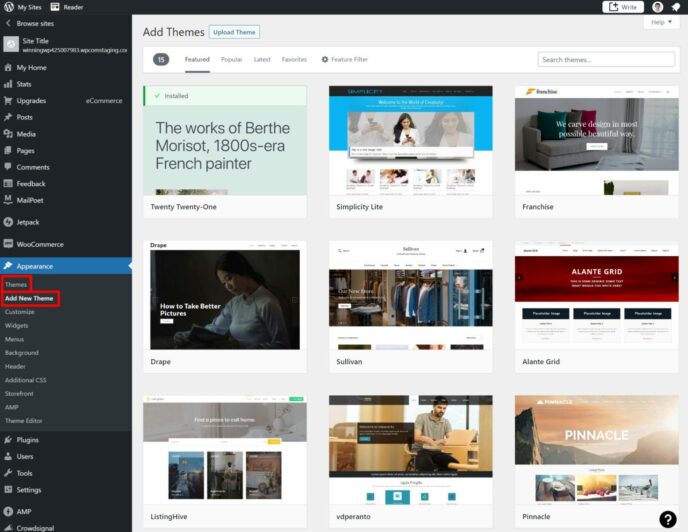Image resolution: width=688 pixels, height=532 pixels.
Task: Go back via Browse sites chevron
Action: pos(8,23)
